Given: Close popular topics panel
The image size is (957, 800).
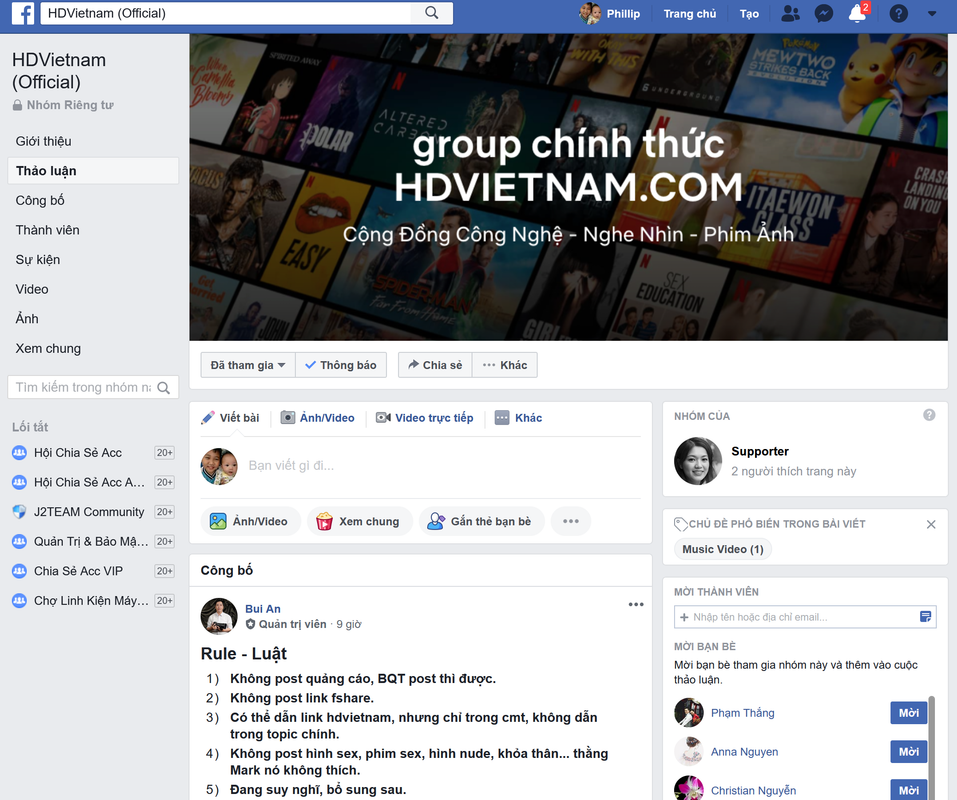Looking at the screenshot, I should coord(931,524).
